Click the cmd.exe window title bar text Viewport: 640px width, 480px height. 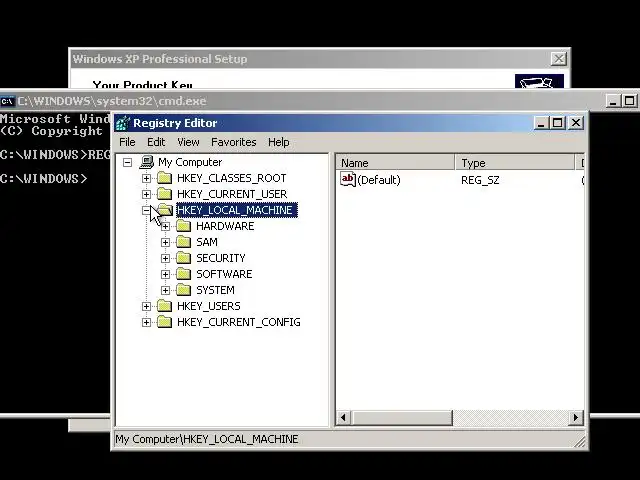click(112, 101)
